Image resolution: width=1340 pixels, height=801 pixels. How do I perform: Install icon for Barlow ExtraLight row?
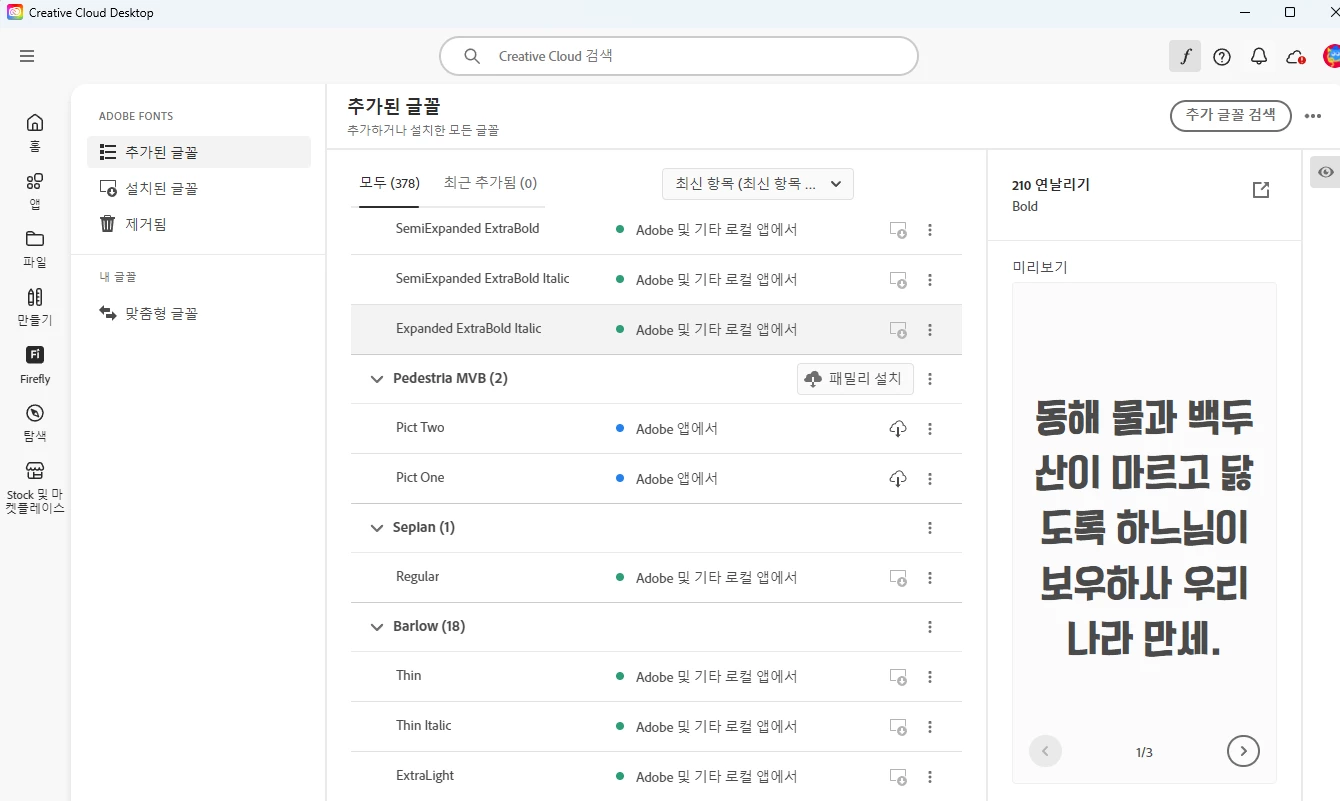(898, 777)
